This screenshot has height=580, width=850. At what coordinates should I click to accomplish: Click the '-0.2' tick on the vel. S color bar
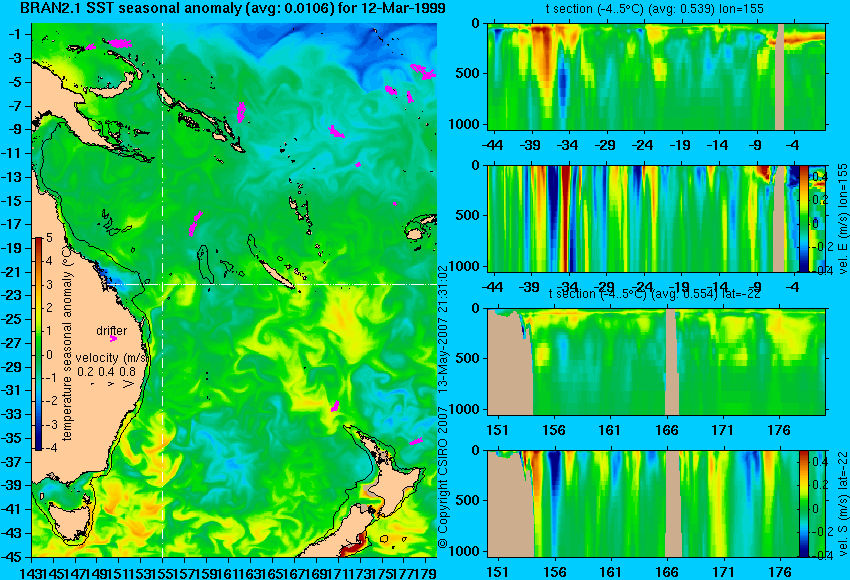(x=821, y=531)
